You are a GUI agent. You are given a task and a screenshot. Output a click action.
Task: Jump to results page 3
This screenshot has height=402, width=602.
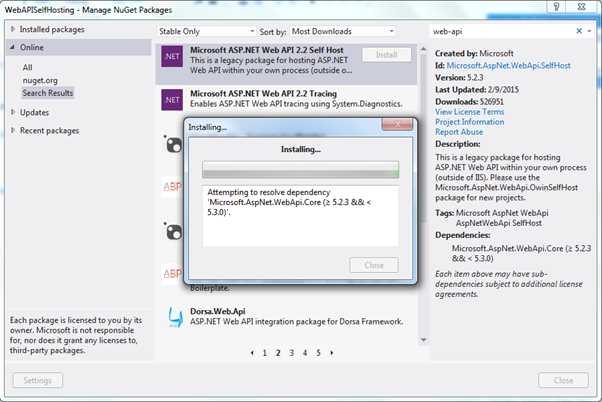coord(291,352)
